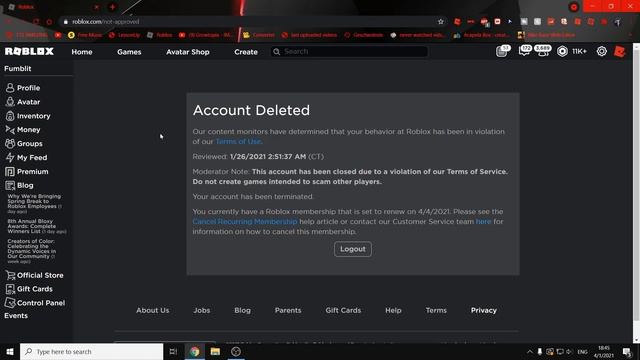640x360 pixels.
Task: Go to Inventory in the sidebar
Action: point(28,116)
